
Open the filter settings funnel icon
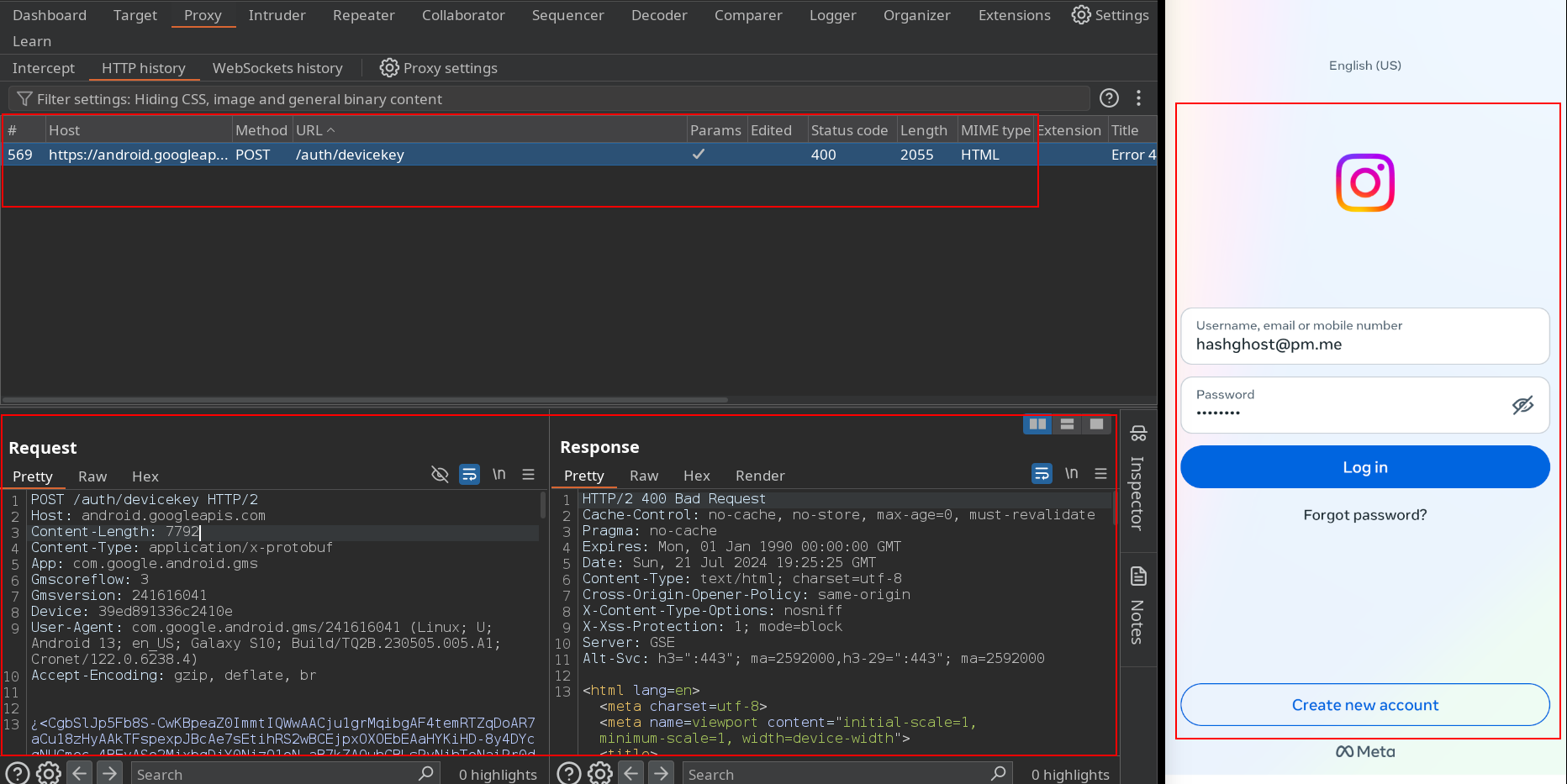[x=24, y=99]
